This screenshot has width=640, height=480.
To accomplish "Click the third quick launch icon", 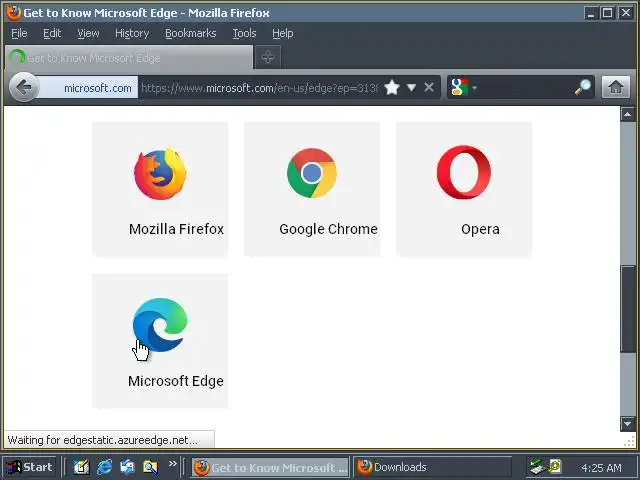I will click(x=127, y=467).
